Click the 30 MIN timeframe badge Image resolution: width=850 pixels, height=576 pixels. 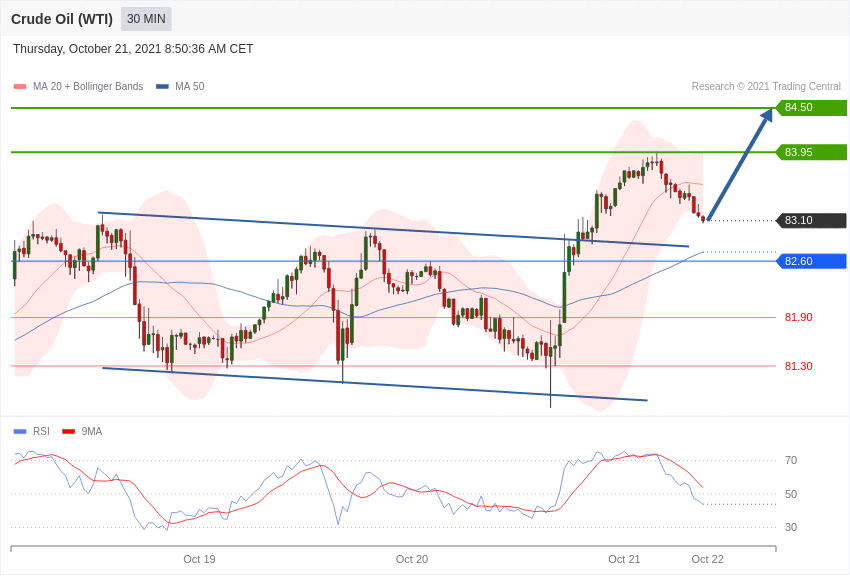[x=146, y=19]
